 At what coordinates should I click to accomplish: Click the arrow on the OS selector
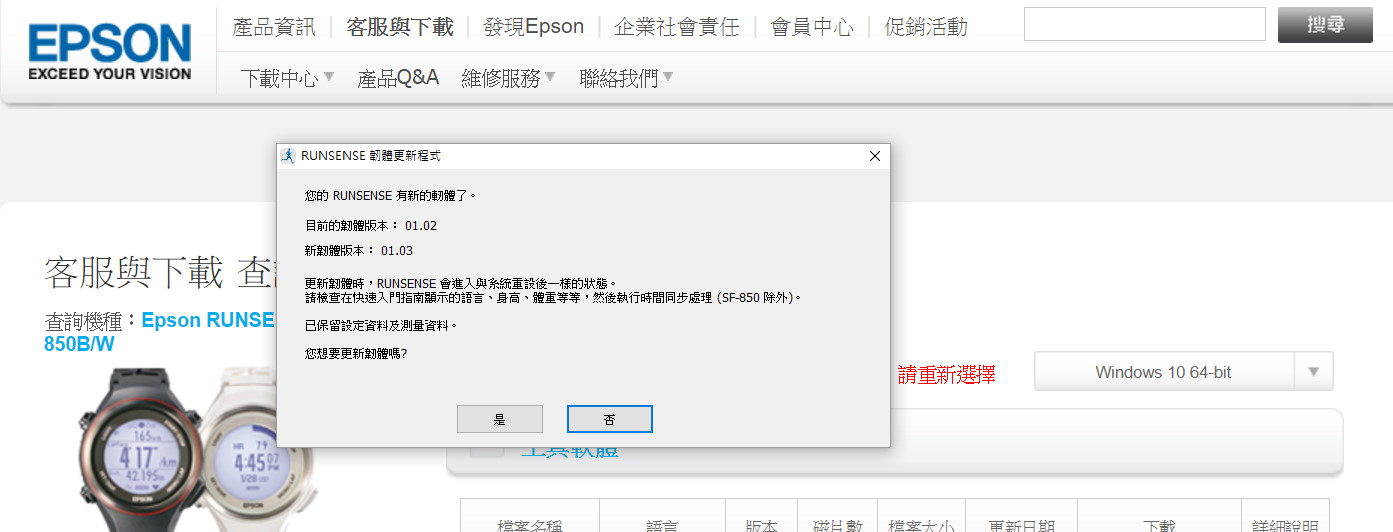coord(1314,372)
